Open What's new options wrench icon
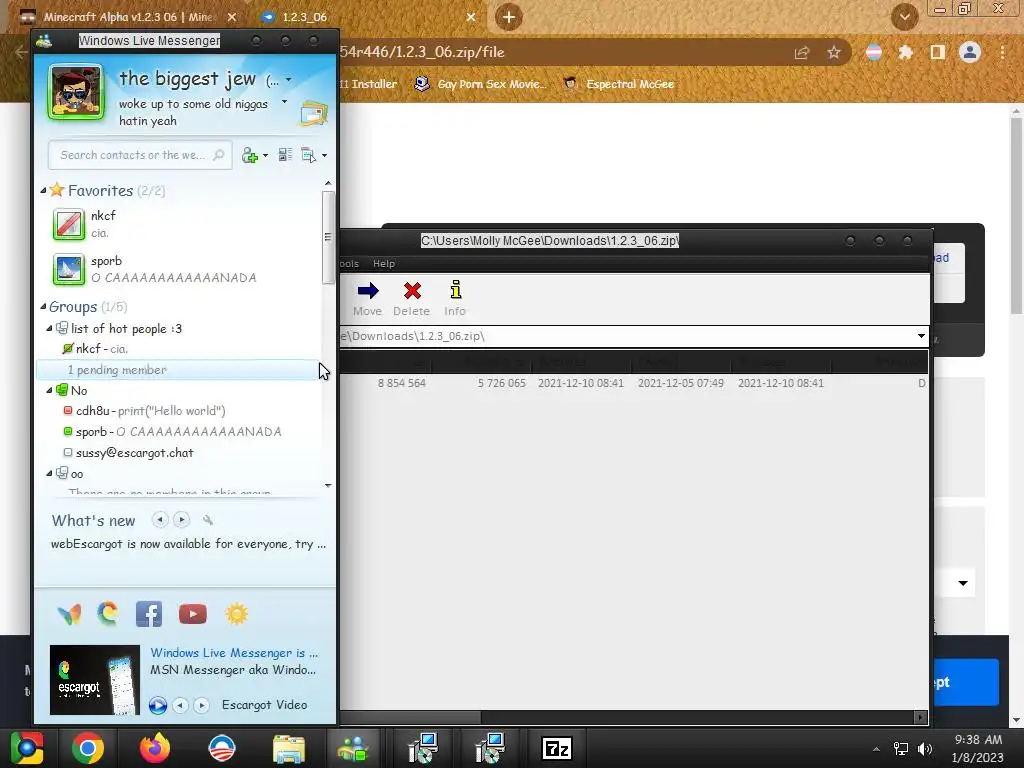1024x768 pixels. click(x=208, y=520)
